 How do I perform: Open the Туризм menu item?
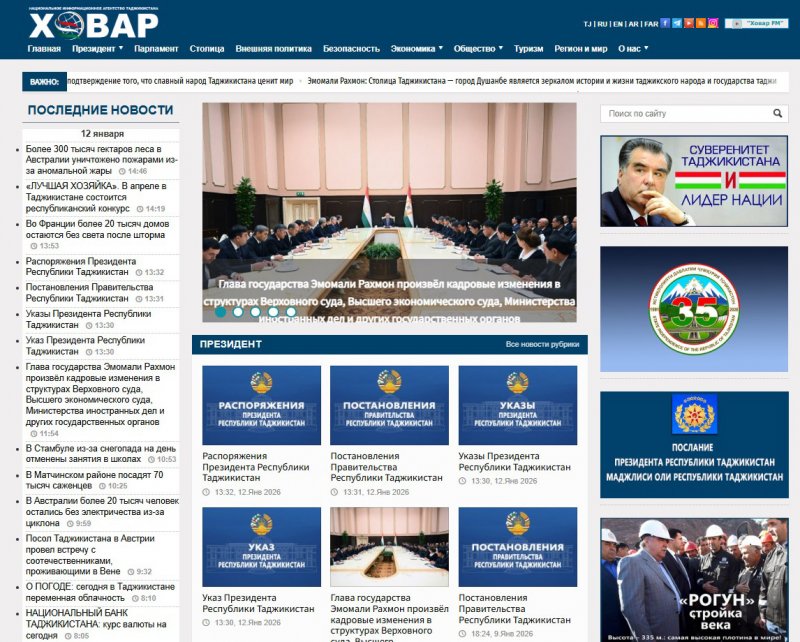528,48
